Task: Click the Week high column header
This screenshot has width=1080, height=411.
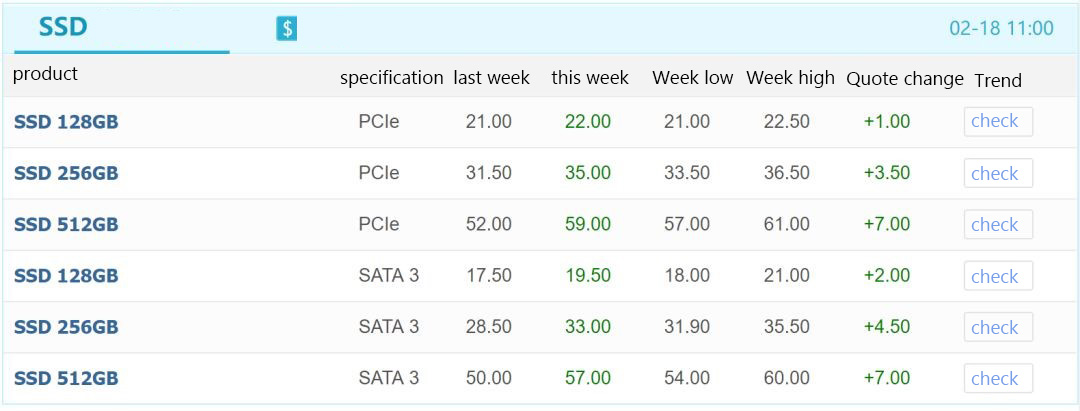Action: [790, 78]
